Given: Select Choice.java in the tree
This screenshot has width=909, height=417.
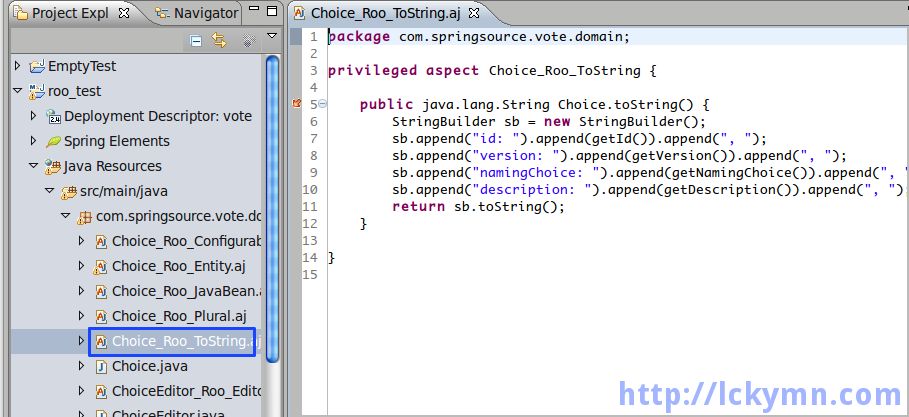Looking at the screenshot, I should (x=150, y=366).
